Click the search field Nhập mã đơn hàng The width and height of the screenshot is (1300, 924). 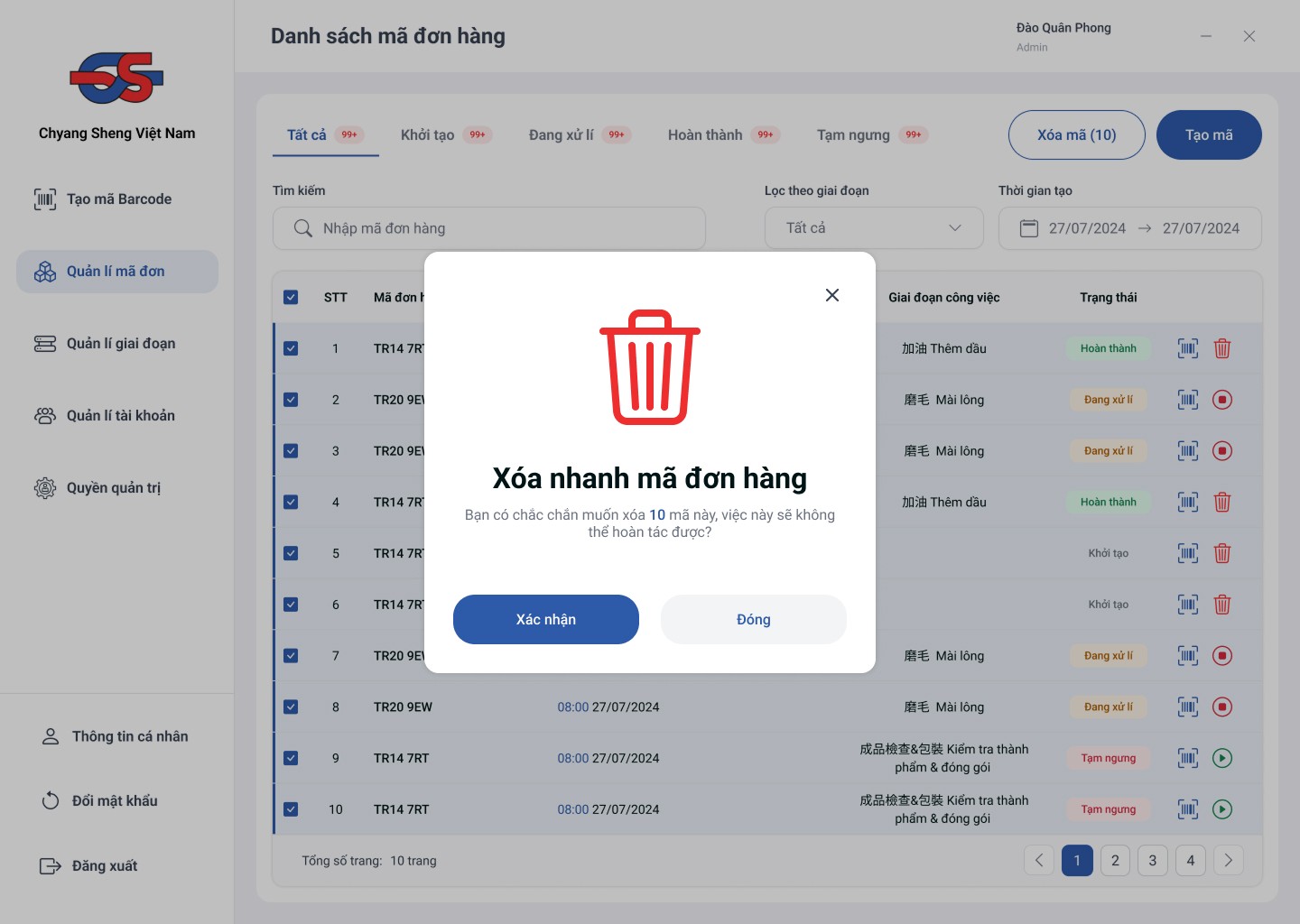(489, 228)
